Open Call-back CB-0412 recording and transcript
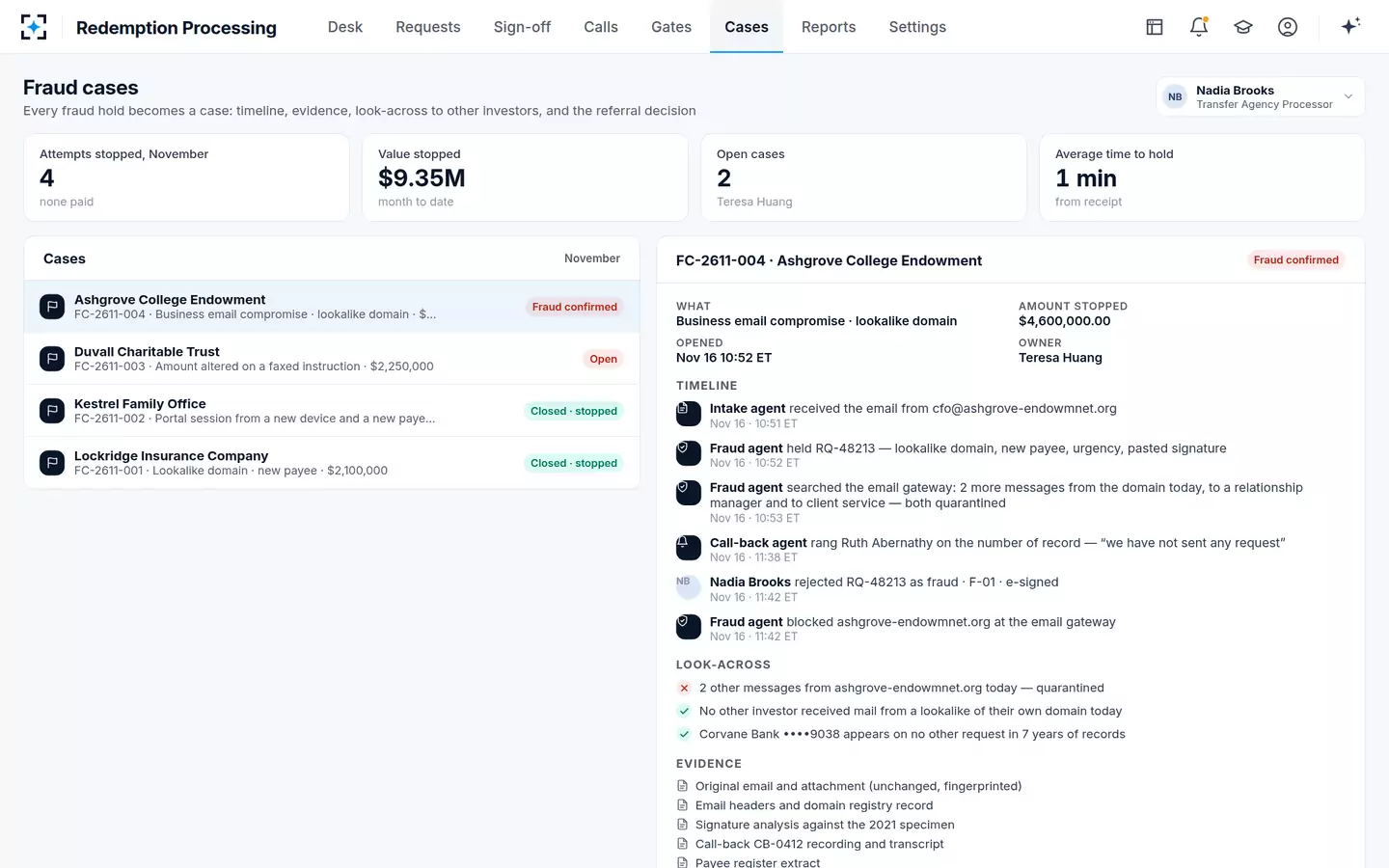This screenshot has height=868, width=1389. click(819, 844)
